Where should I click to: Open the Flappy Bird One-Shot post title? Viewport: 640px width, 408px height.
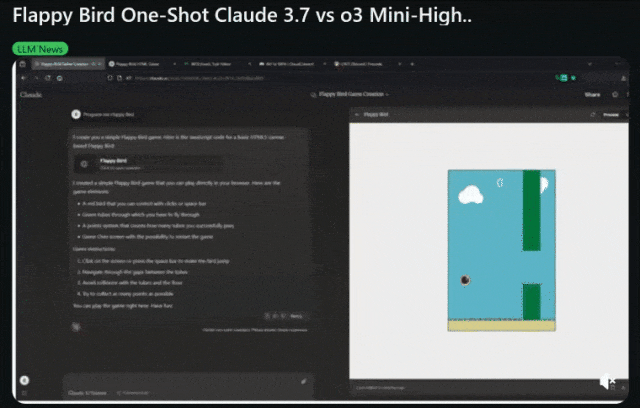(x=242, y=16)
